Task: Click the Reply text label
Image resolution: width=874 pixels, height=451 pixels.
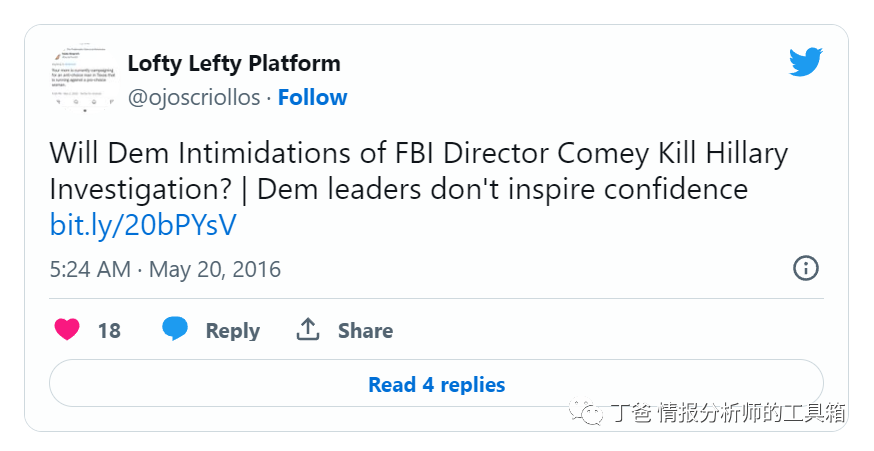Action: tap(232, 331)
